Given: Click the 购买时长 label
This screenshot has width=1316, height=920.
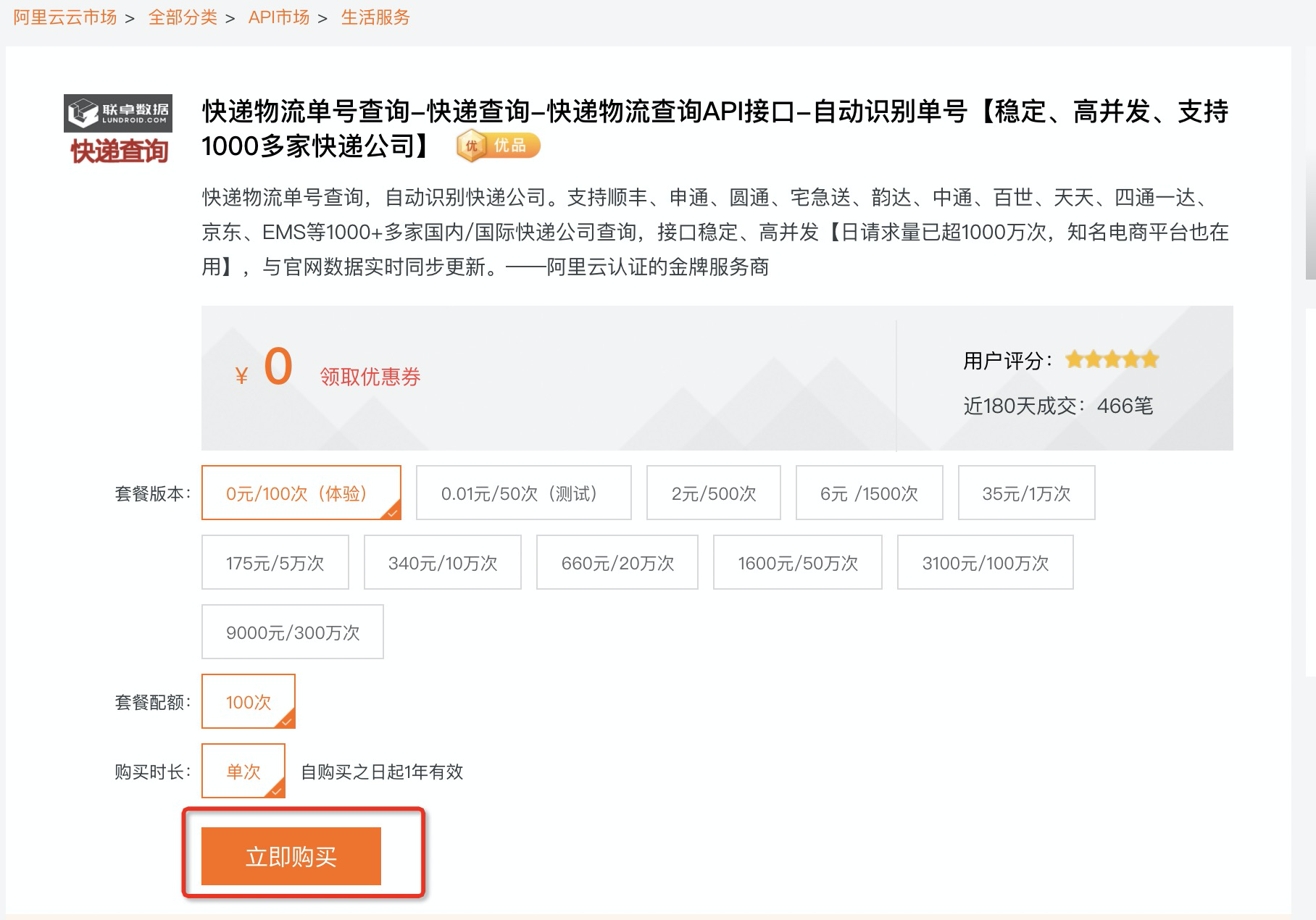Looking at the screenshot, I should [x=153, y=771].
